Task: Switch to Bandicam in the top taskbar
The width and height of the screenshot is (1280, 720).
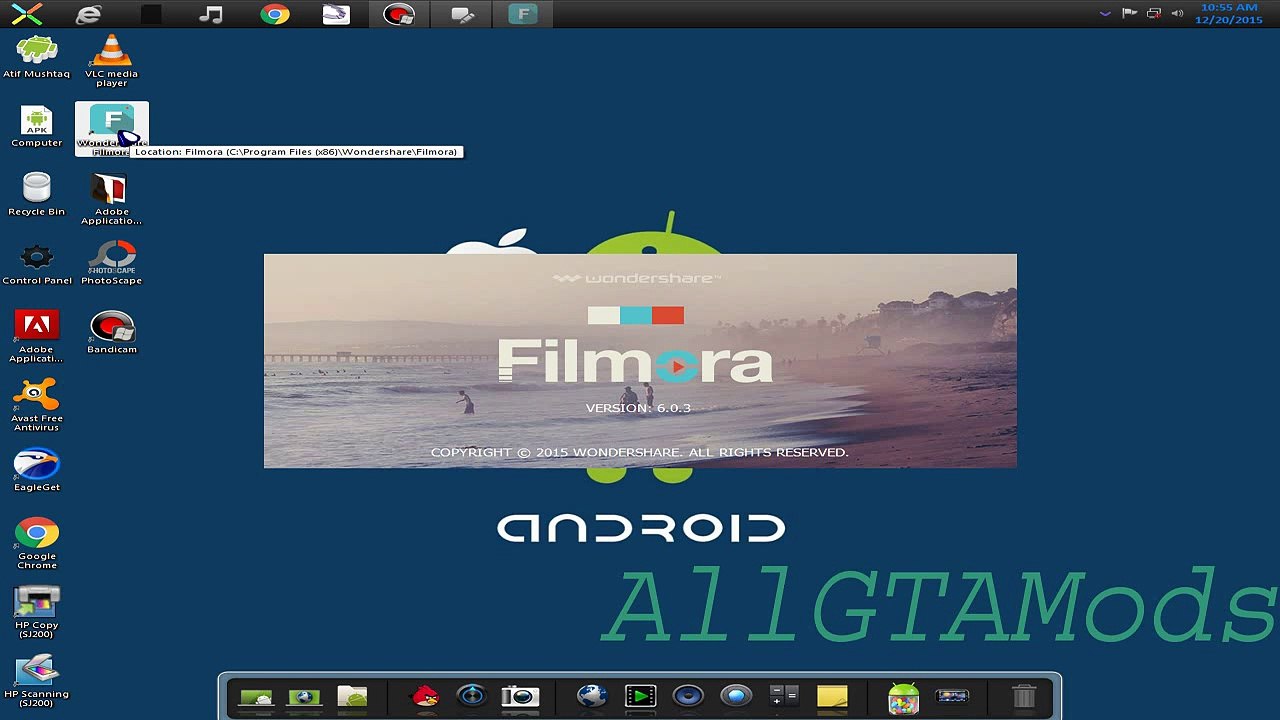Action: tap(398, 14)
